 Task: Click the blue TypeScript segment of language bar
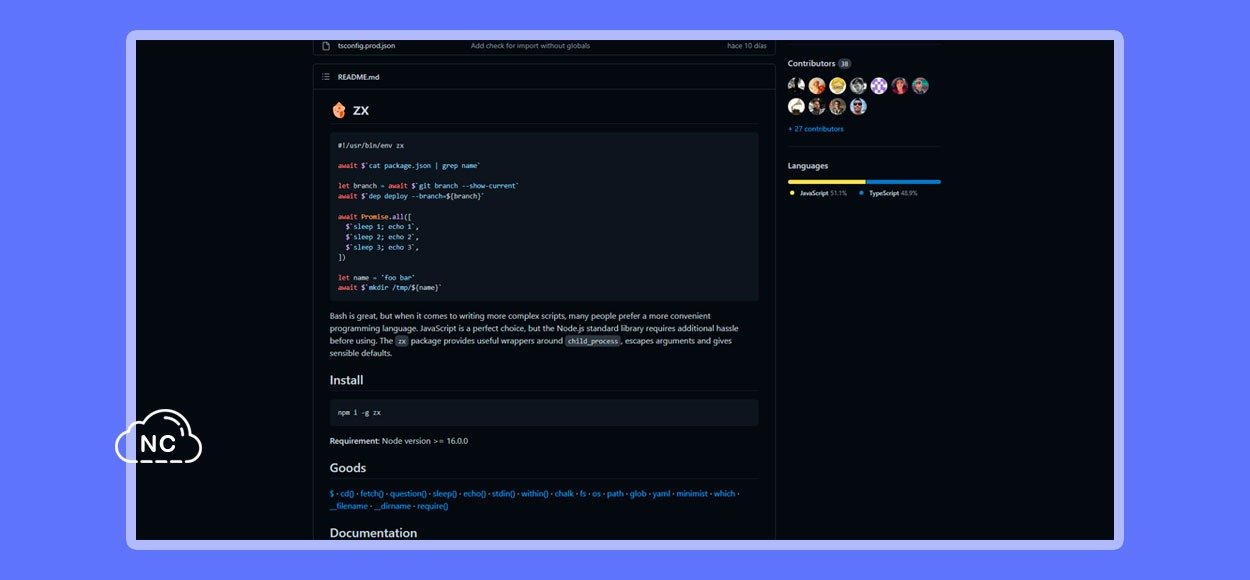coord(904,182)
